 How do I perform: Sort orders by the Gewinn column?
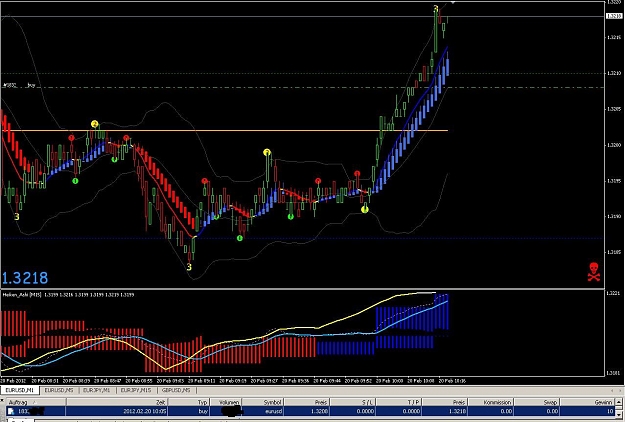[x=588, y=402]
